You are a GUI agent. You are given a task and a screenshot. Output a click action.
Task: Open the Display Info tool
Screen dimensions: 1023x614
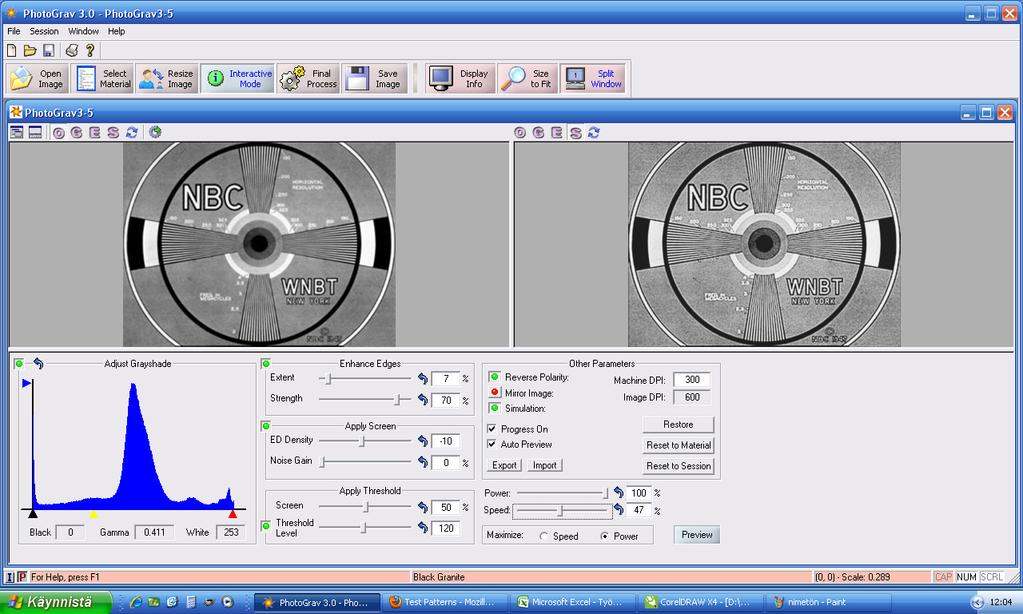click(460, 78)
